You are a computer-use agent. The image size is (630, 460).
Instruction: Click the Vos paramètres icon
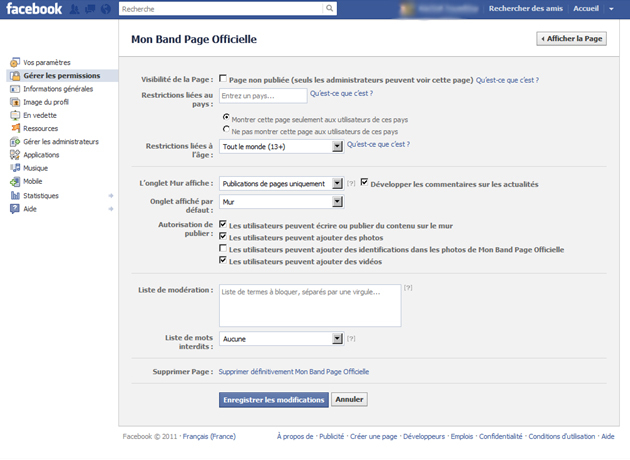[15, 62]
